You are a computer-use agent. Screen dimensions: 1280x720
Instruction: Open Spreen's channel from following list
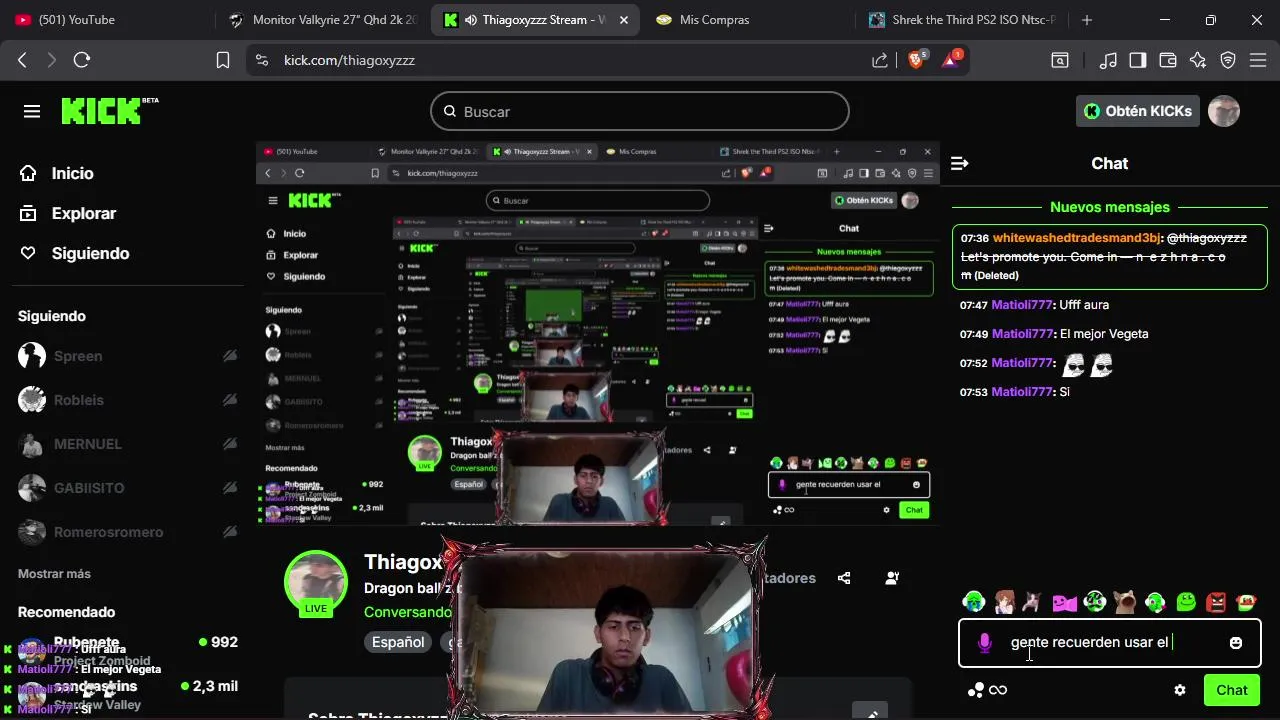[x=128, y=356]
